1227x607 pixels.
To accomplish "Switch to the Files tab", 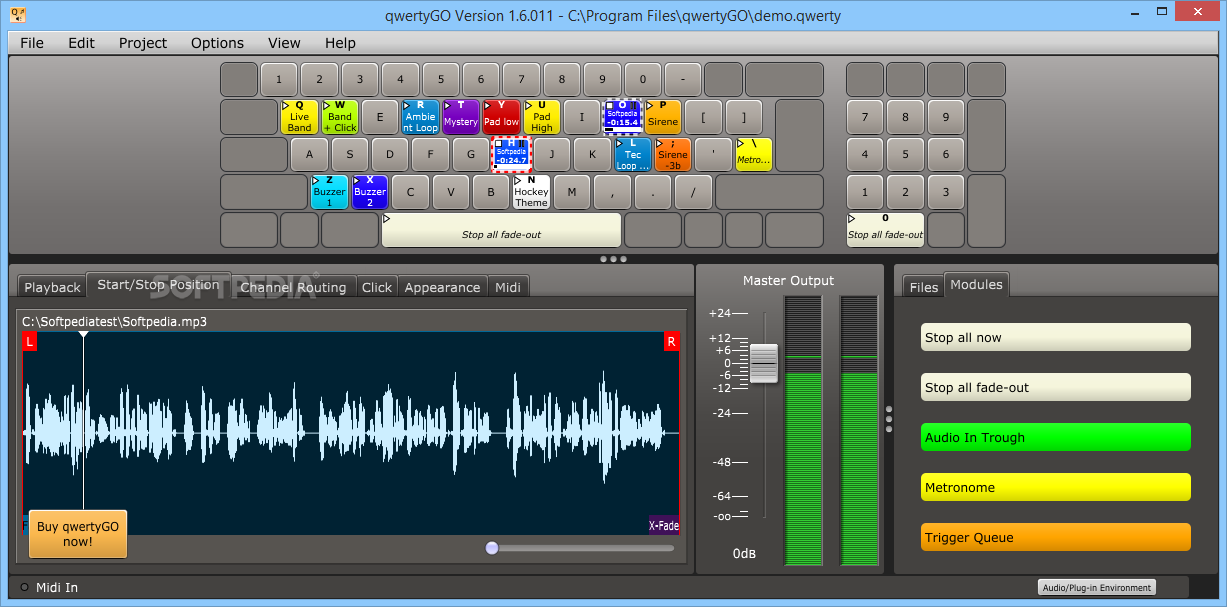I will point(924,287).
